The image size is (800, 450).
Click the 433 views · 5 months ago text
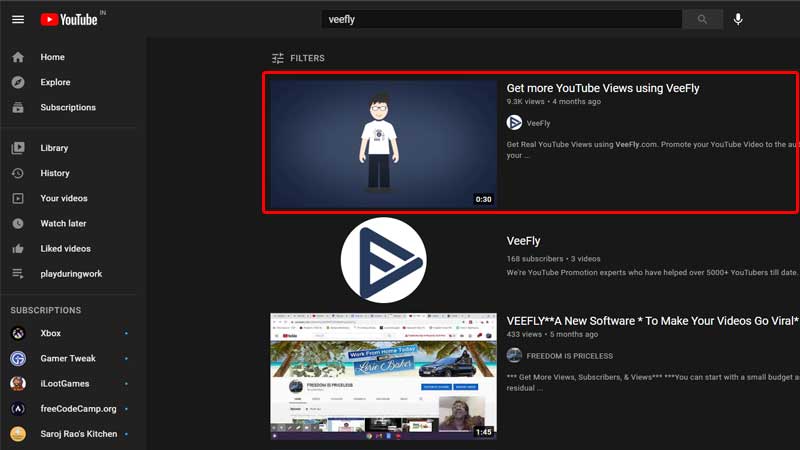point(552,334)
